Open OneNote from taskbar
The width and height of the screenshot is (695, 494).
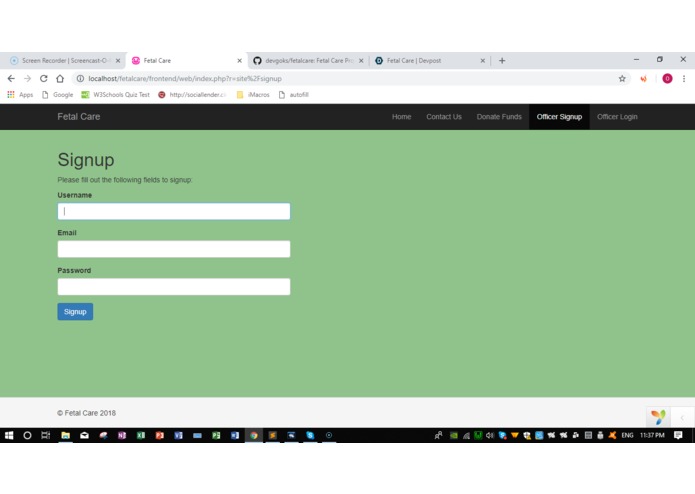tap(122, 436)
